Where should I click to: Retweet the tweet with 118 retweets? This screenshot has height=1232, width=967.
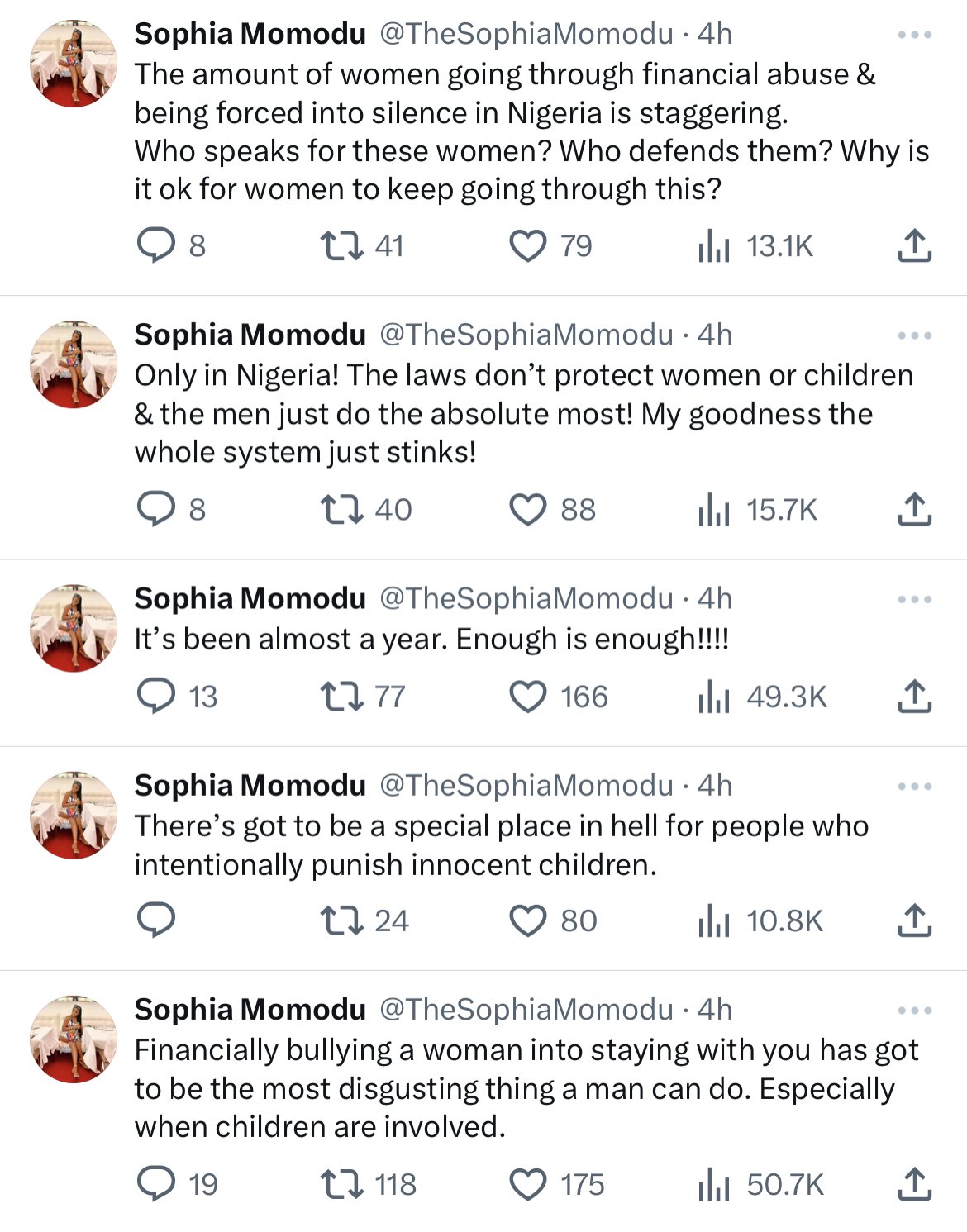click(341, 1185)
